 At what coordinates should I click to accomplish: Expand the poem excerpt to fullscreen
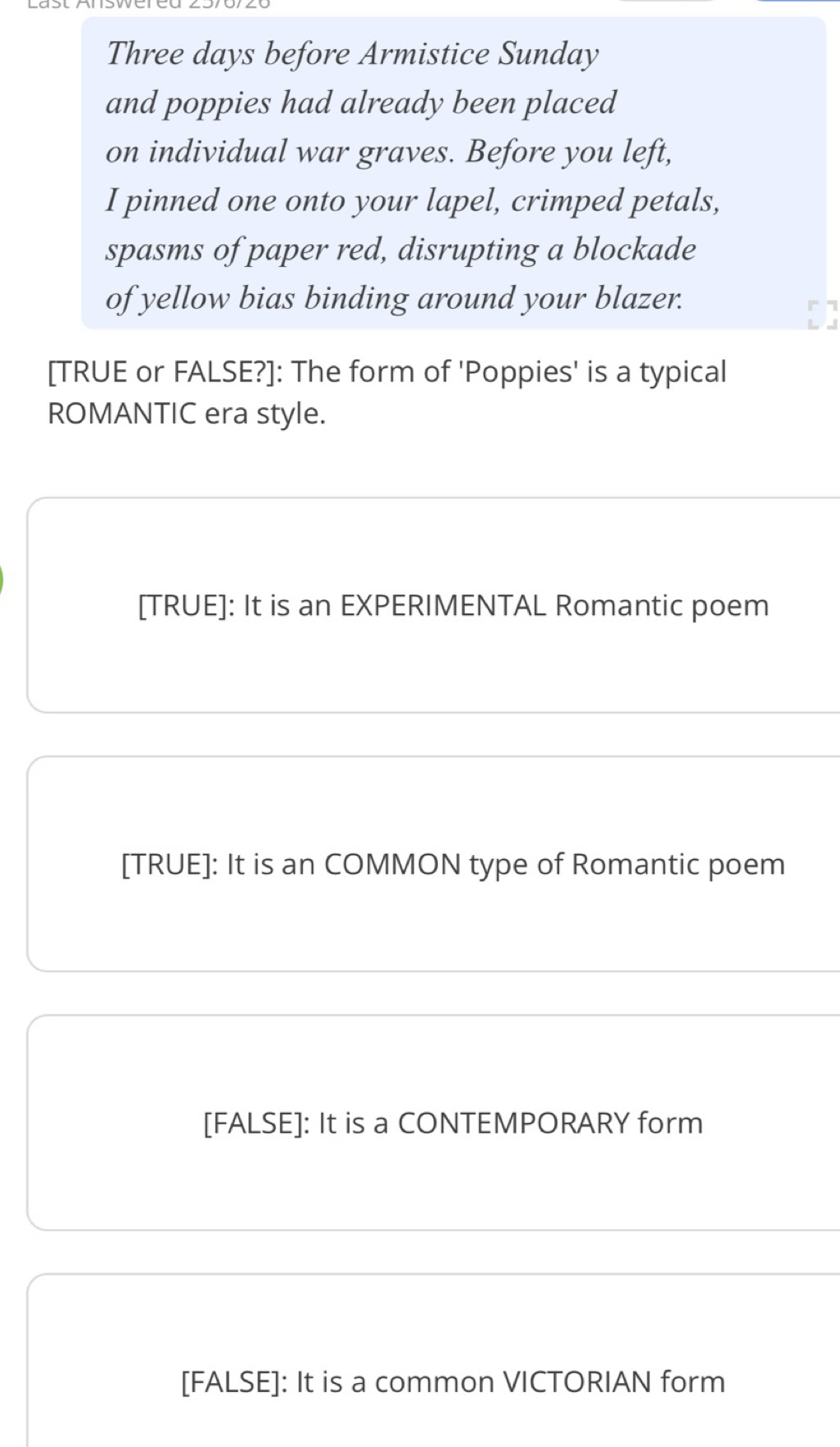[x=821, y=314]
